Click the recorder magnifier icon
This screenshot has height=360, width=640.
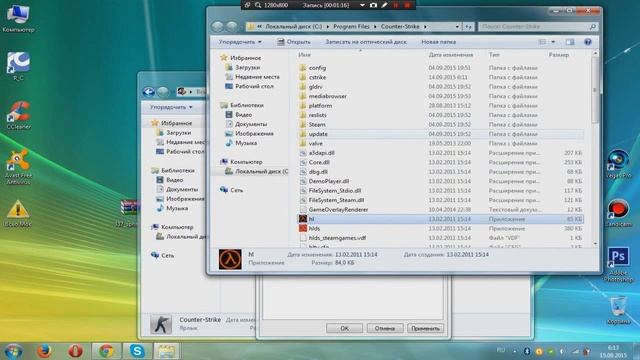[x=258, y=5]
